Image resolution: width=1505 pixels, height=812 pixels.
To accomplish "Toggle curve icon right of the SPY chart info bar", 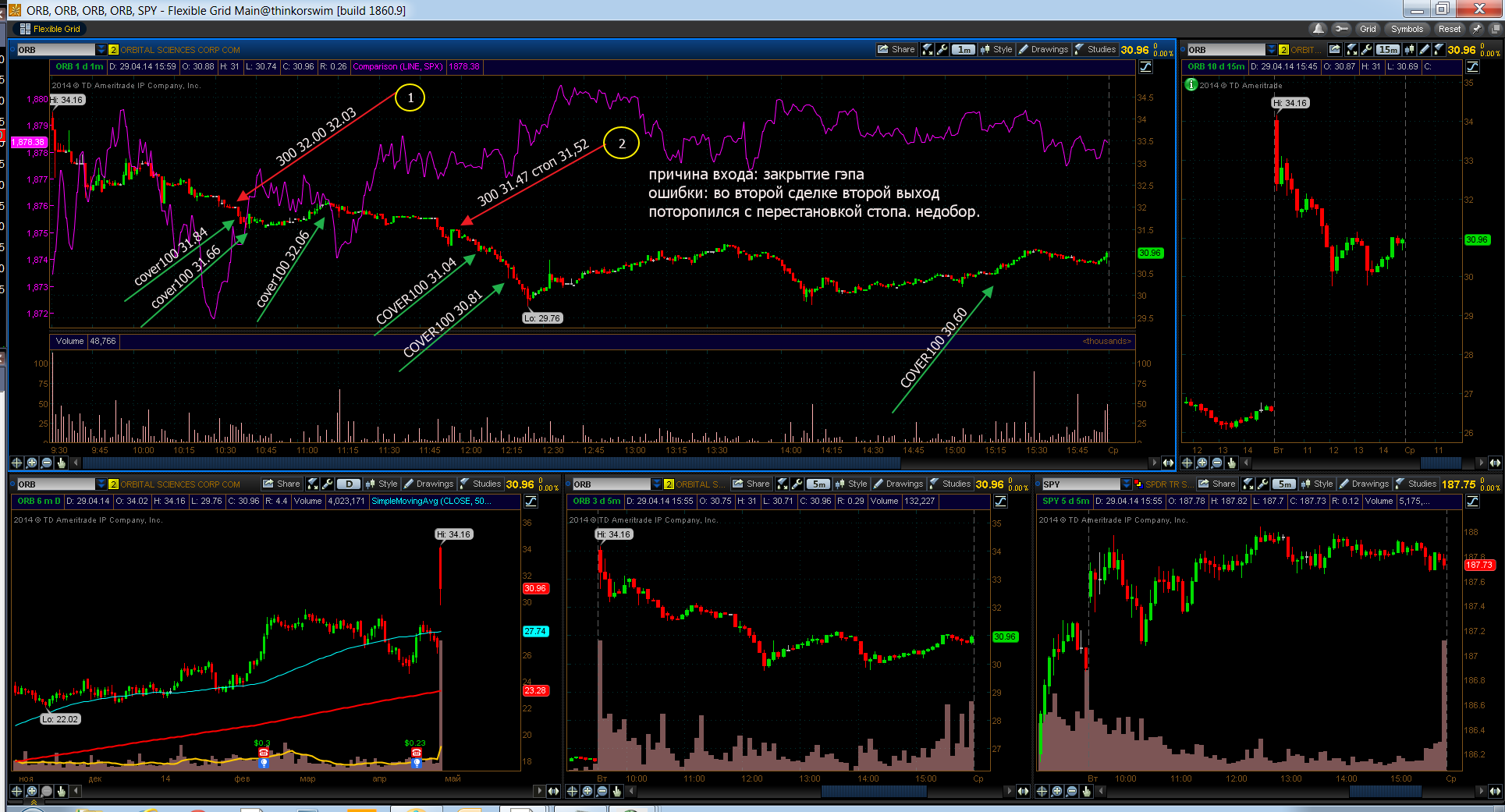I will [1471, 502].
